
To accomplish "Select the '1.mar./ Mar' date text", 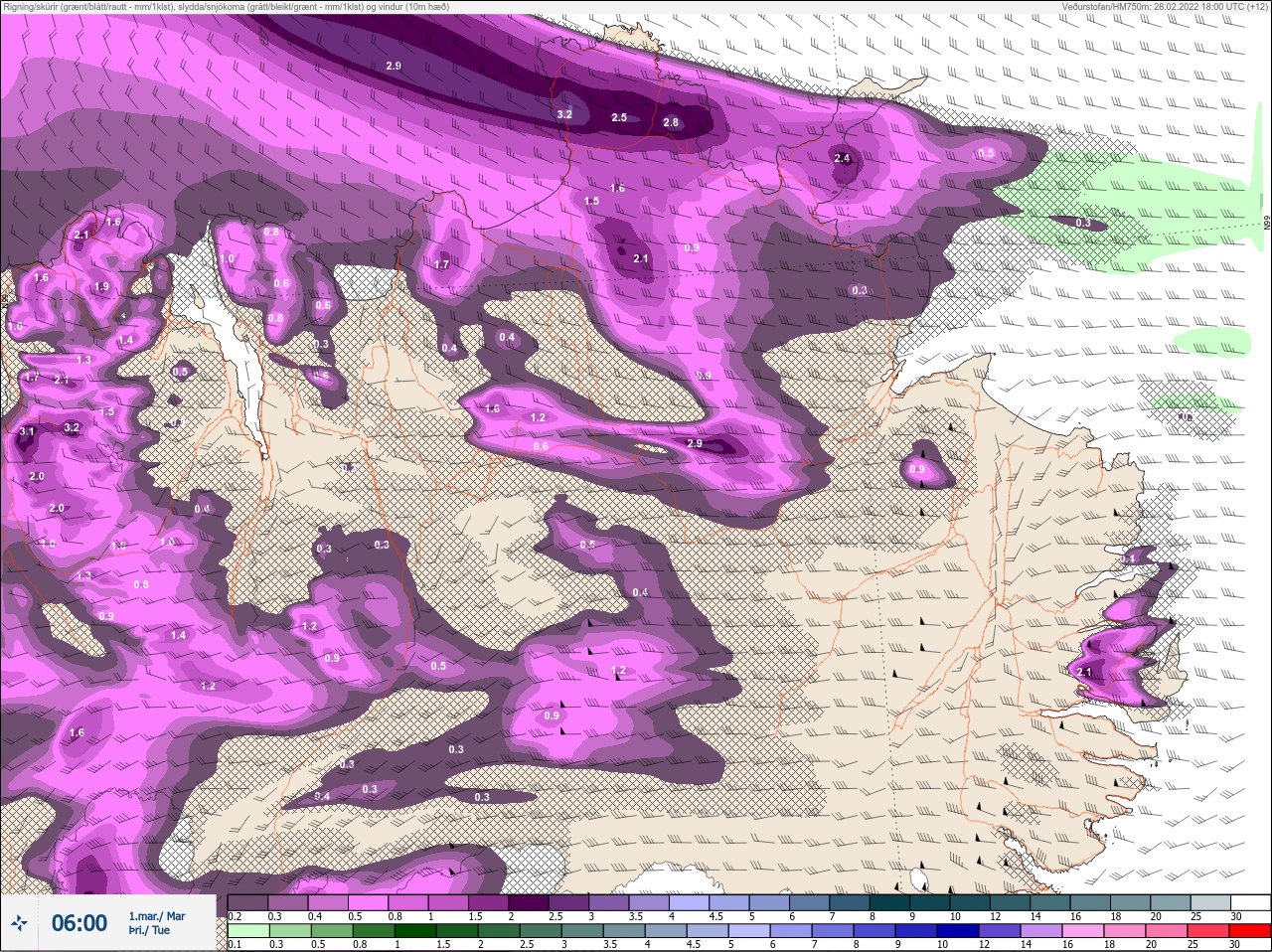I will [x=156, y=916].
